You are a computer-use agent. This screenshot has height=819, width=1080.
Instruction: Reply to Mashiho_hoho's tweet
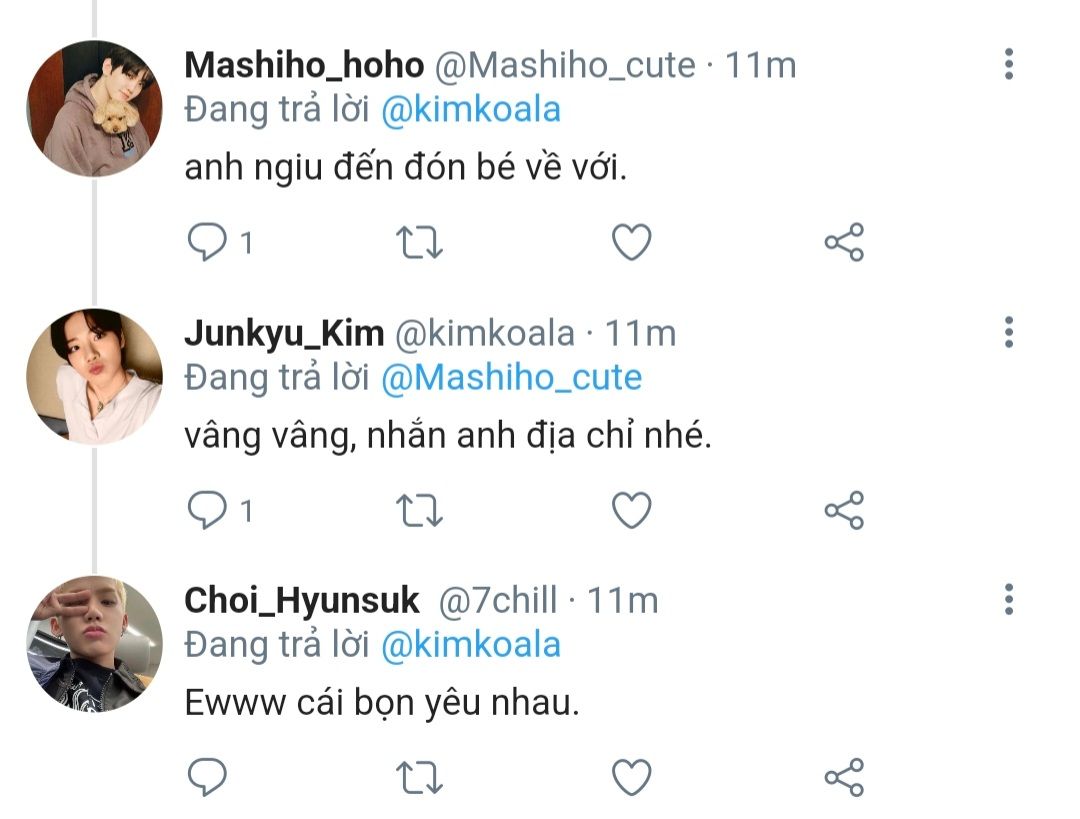tap(207, 242)
